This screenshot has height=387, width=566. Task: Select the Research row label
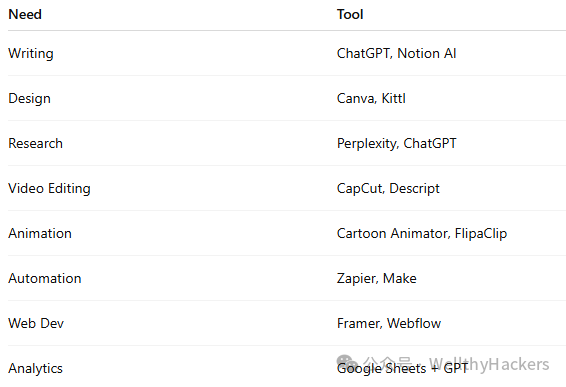point(35,143)
